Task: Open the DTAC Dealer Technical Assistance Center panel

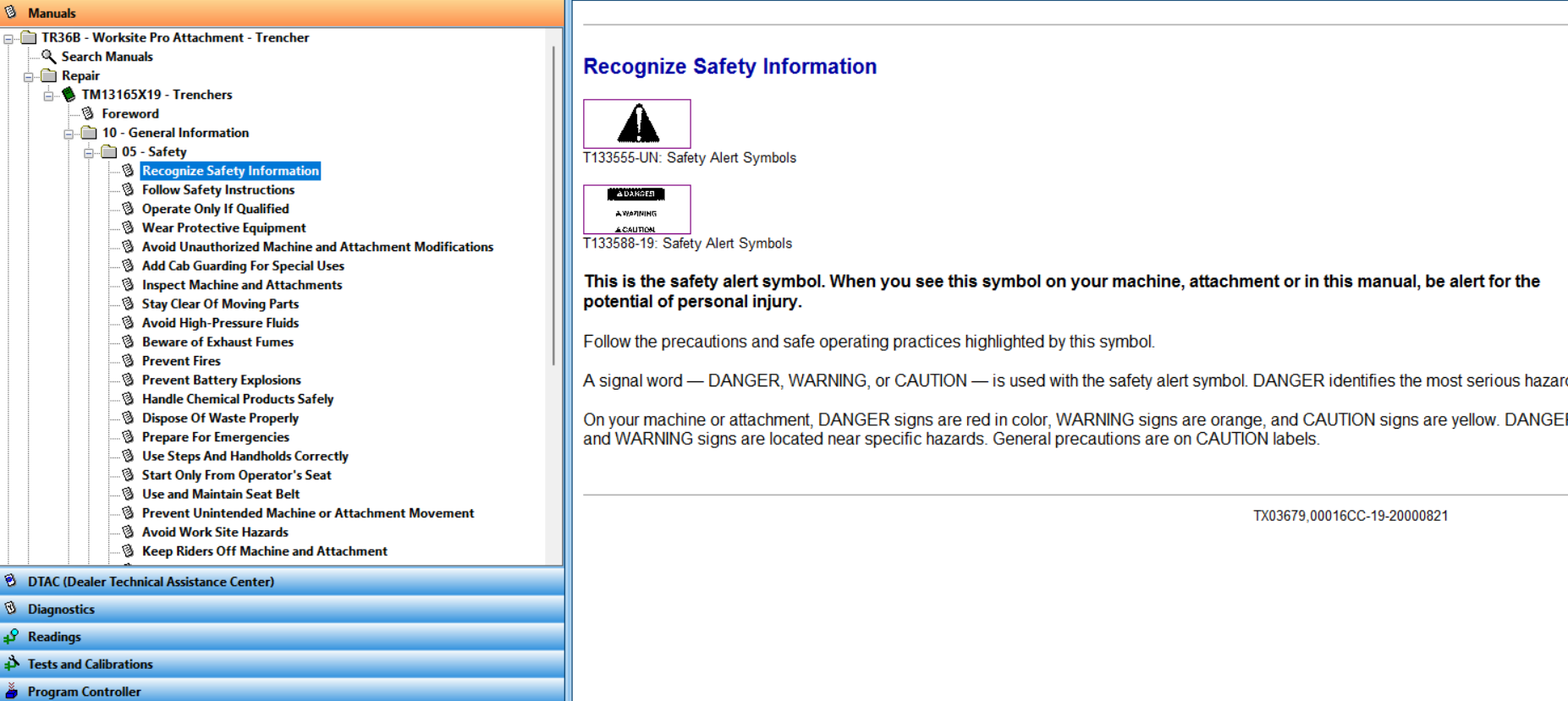Action: click(282, 582)
